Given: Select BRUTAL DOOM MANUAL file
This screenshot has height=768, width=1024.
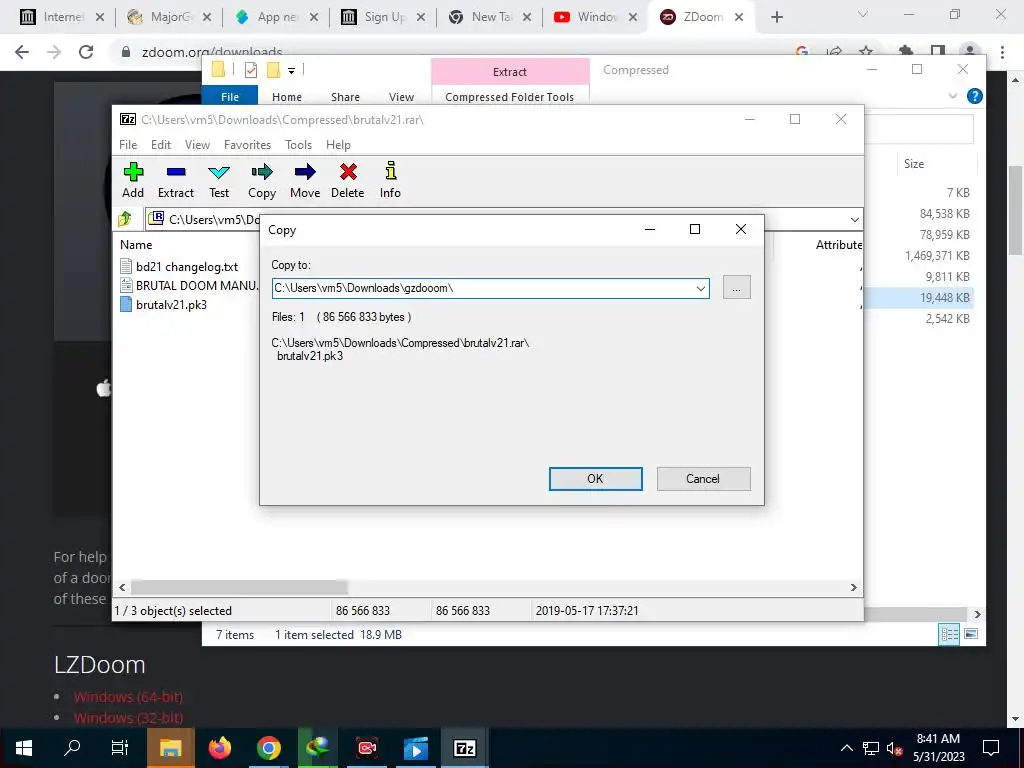Looking at the screenshot, I should tap(189, 285).
